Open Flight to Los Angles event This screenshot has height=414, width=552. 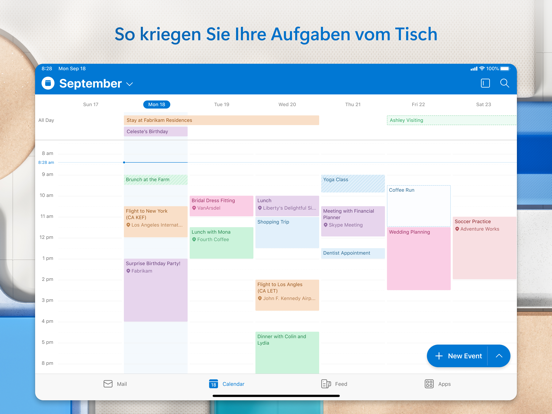(287, 295)
